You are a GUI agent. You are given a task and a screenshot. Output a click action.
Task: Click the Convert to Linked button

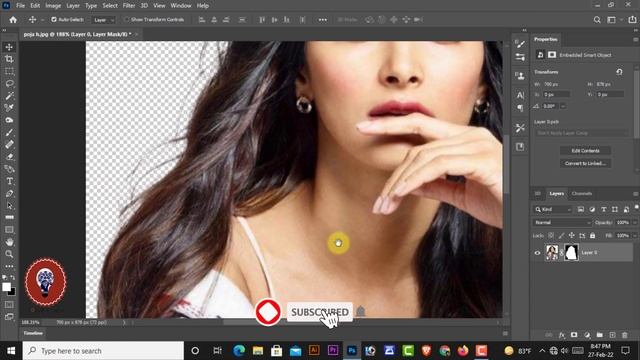pyautogui.click(x=585, y=163)
